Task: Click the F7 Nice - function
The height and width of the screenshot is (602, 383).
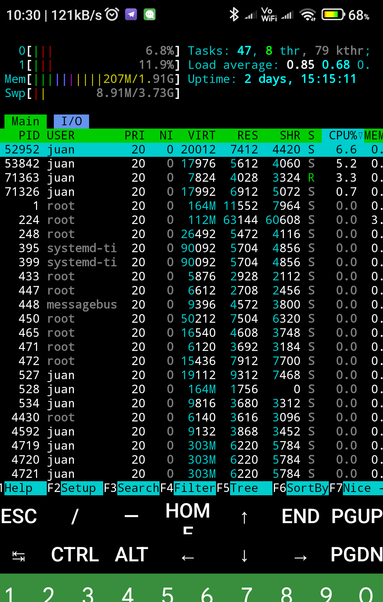Action: (356, 488)
